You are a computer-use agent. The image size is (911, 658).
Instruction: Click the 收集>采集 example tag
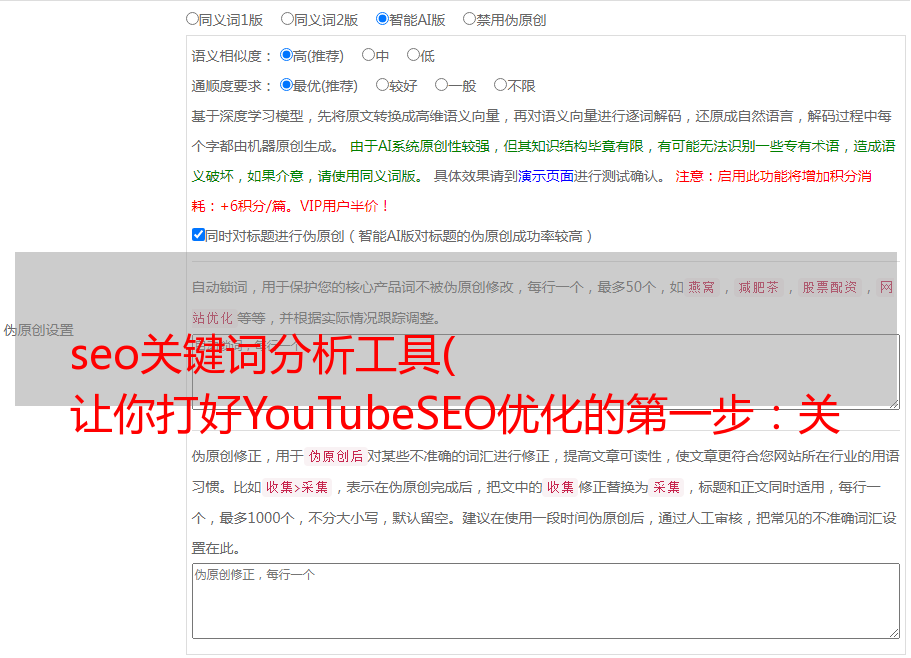click(x=297, y=487)
